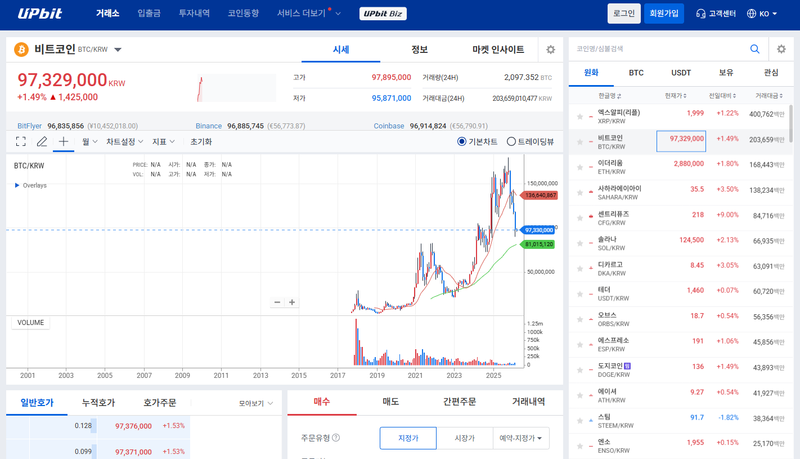Click the 회원가입 button
This screenshot has height=459, width=800.
click(x=664, y=14)
